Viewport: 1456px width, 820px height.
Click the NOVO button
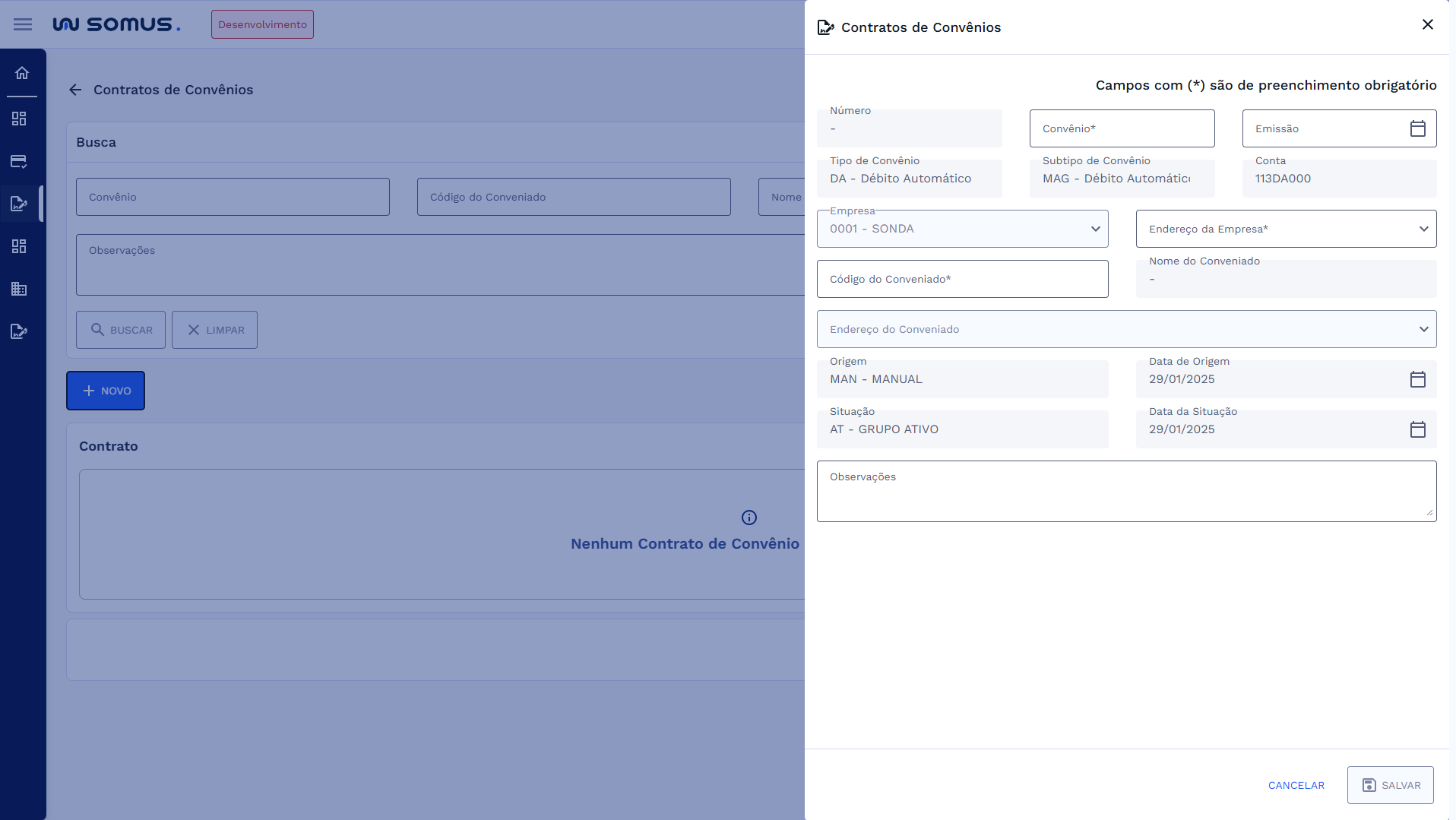coord(106,391)
